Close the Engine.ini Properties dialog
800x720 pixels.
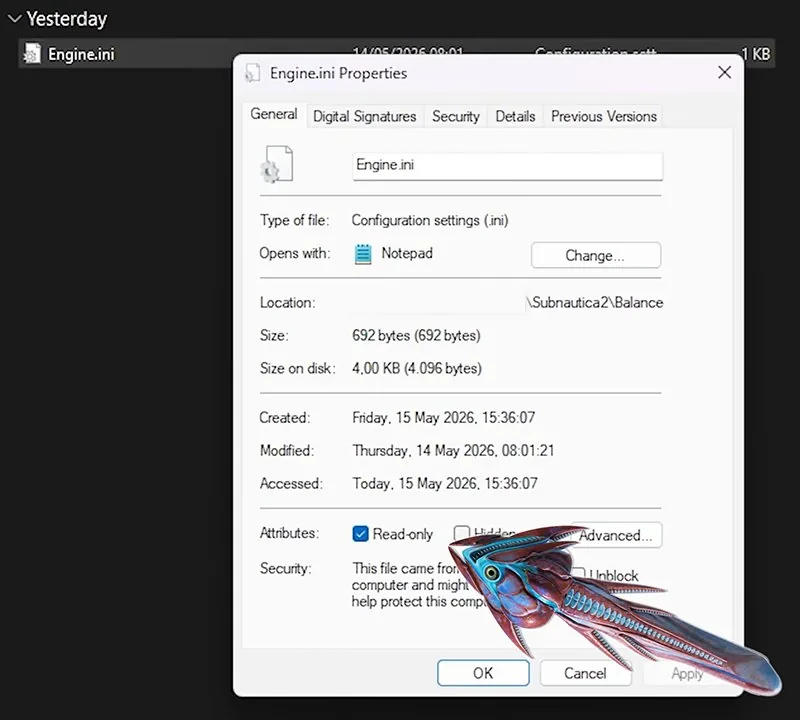click(724, 72)
